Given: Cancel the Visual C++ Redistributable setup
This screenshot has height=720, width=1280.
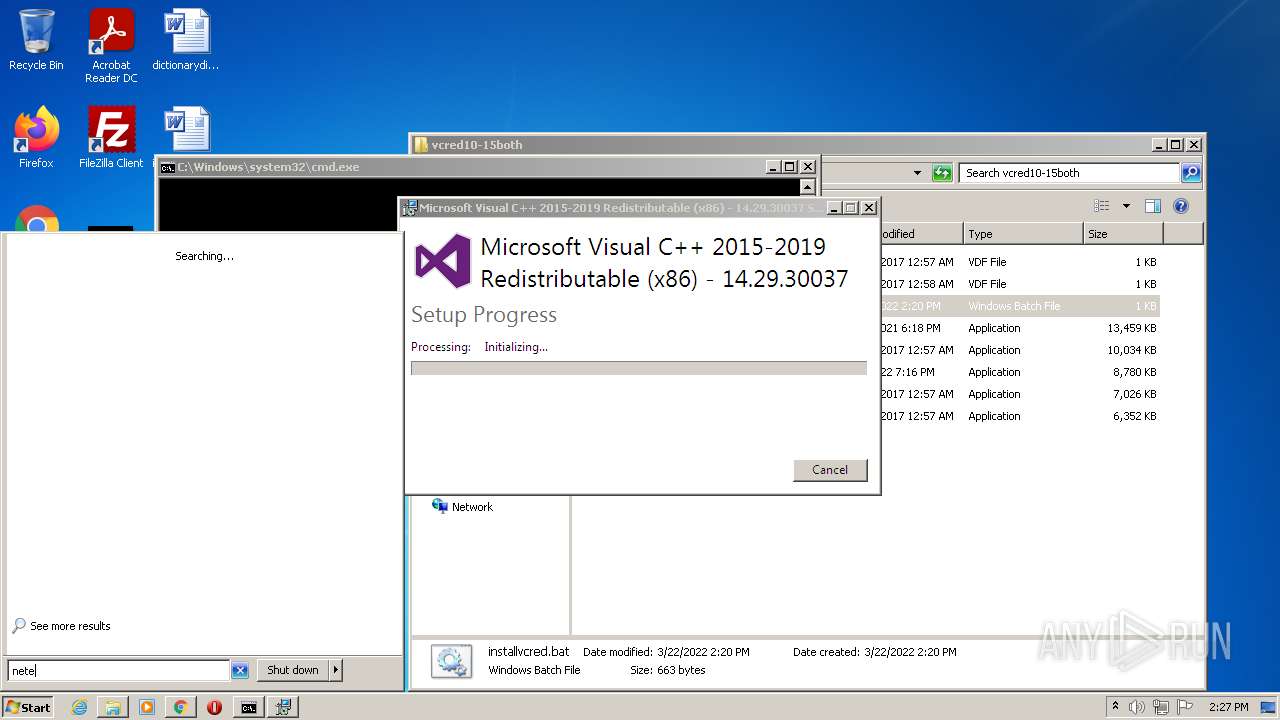Looking at the screenshot, I should (x=830, y=470).
